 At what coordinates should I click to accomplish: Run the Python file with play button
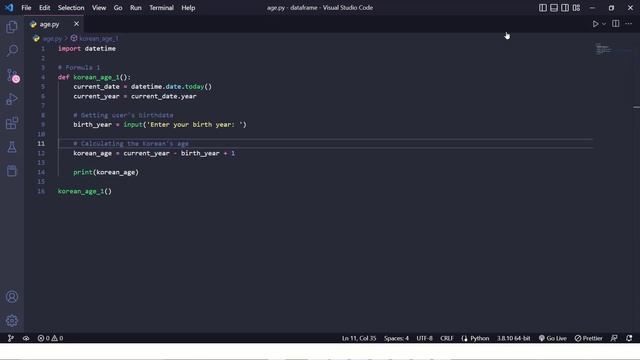point(595,24)
